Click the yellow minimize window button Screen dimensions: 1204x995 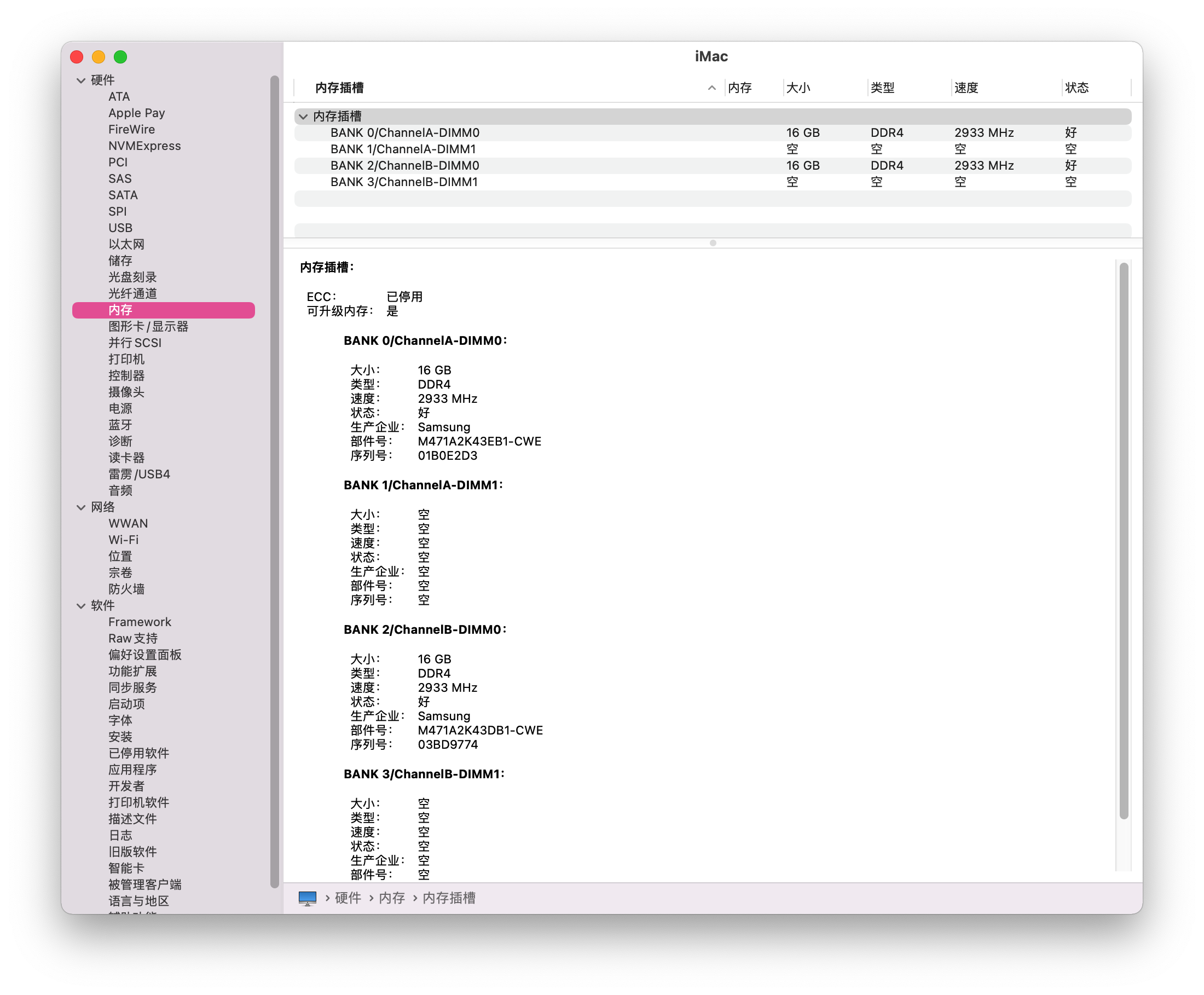click(99, 57)
